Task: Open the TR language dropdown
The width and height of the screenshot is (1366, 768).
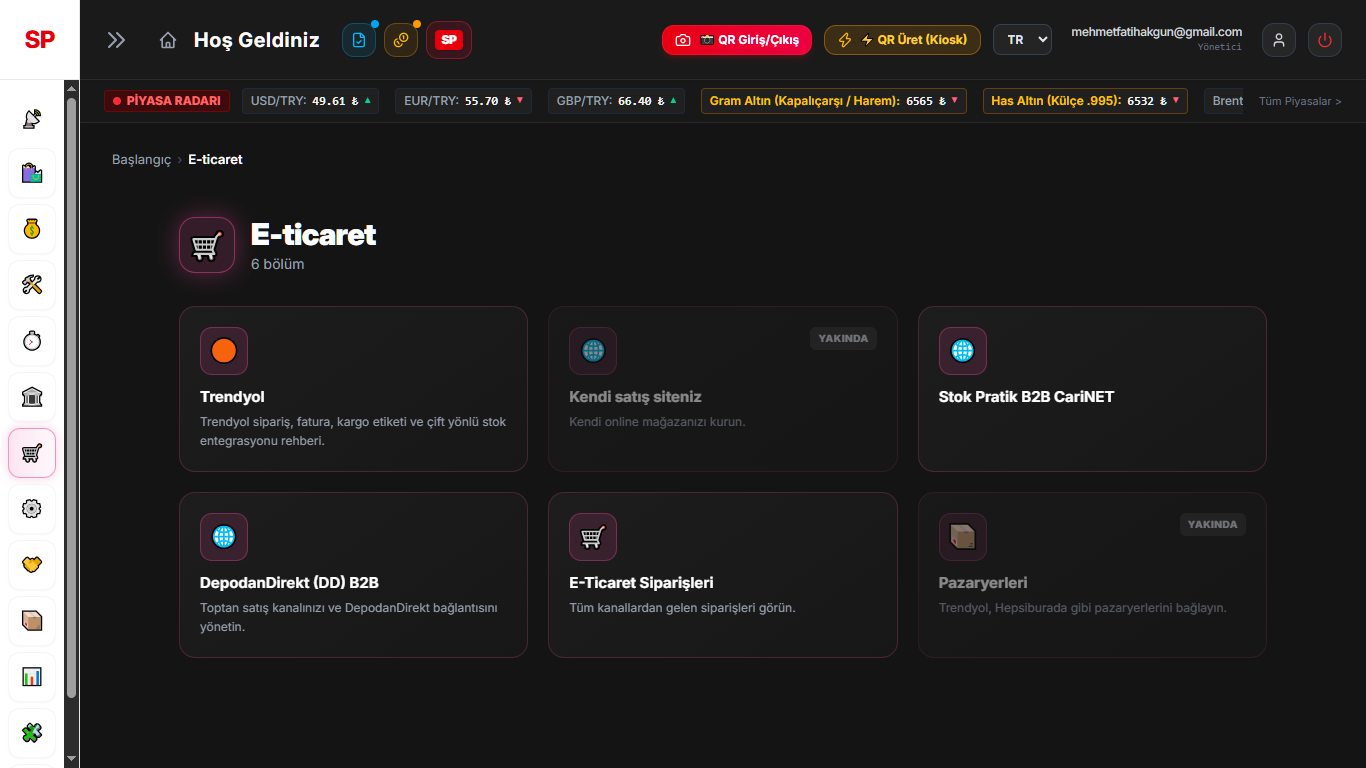Action: click(1022, 40)
